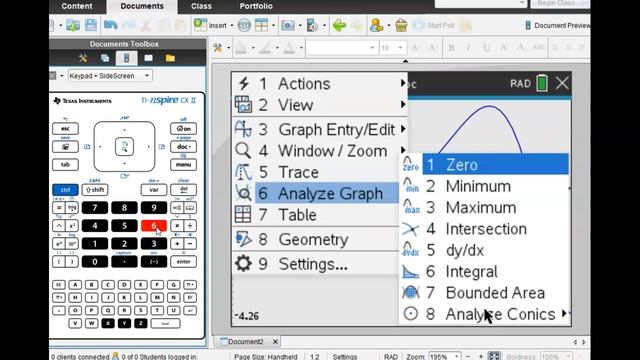Open the Page Sorter icon in toolbox

105,58
